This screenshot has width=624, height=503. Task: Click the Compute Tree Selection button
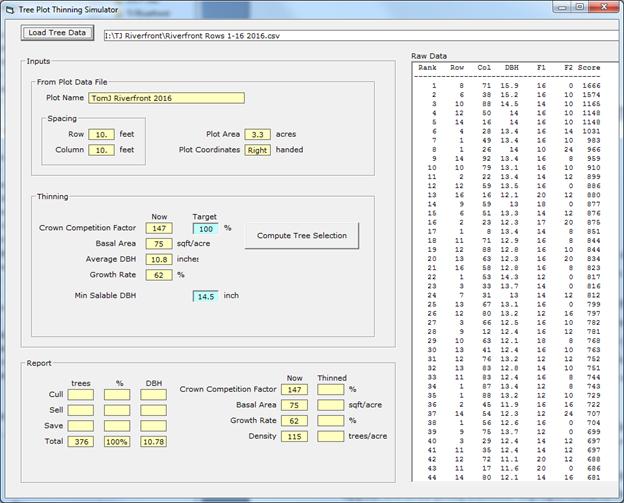point(302,236)
